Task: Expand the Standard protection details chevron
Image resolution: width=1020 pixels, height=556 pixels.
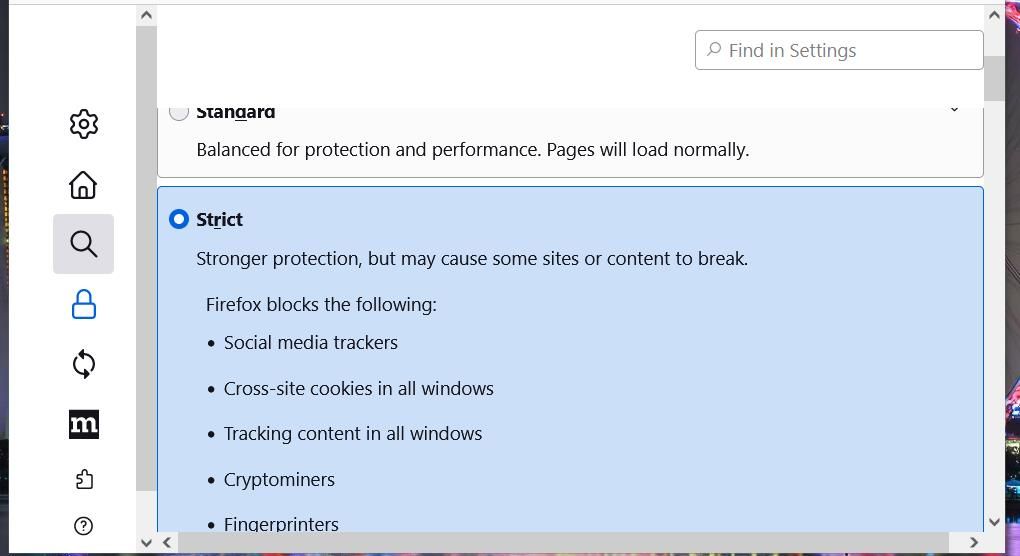Action: click(x=954, y=109)
